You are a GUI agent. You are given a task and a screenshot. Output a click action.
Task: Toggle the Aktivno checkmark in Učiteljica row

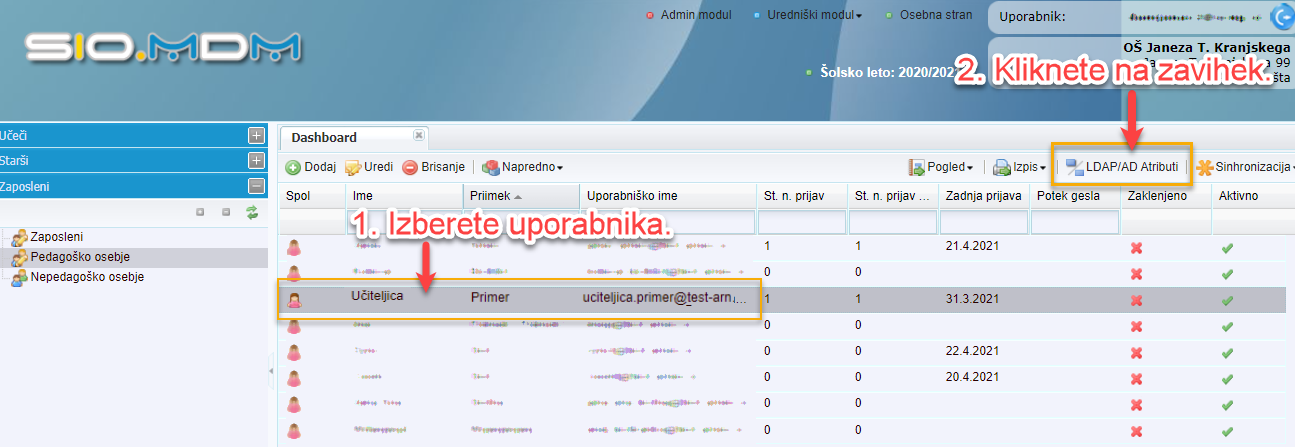(x=1227, y=298)
